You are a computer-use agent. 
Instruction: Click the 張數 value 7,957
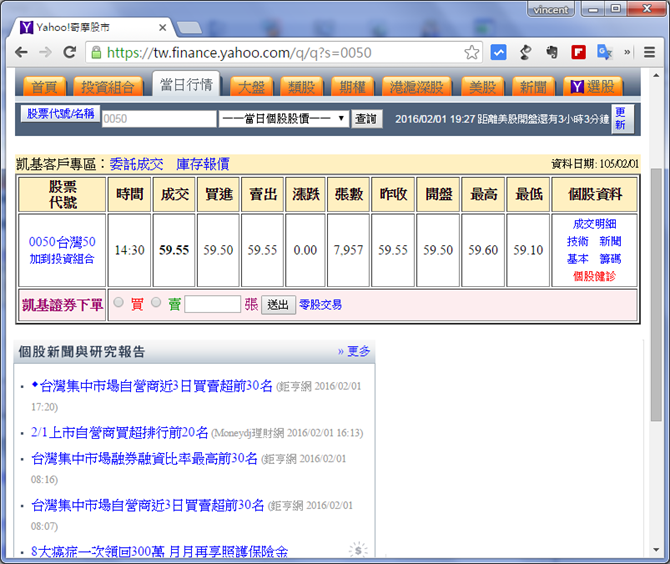click(348, 250)
